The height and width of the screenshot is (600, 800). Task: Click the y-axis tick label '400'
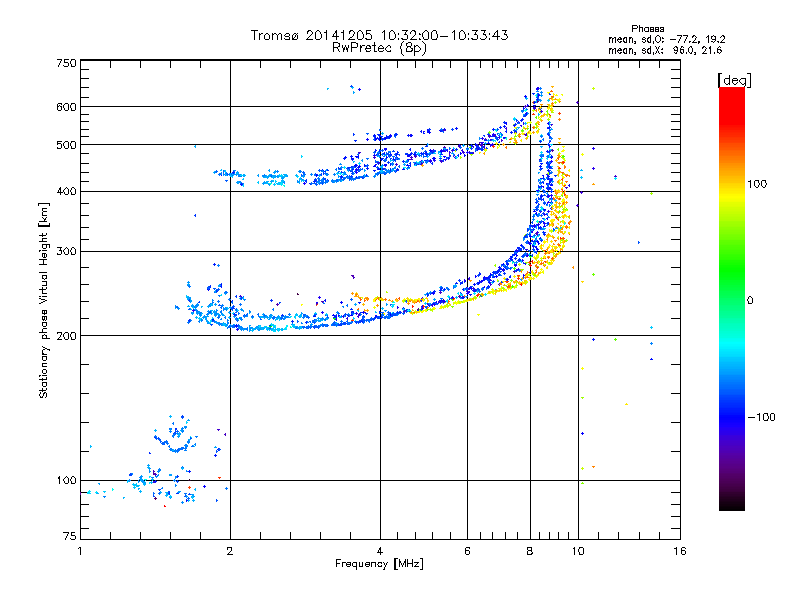point(66,192)
